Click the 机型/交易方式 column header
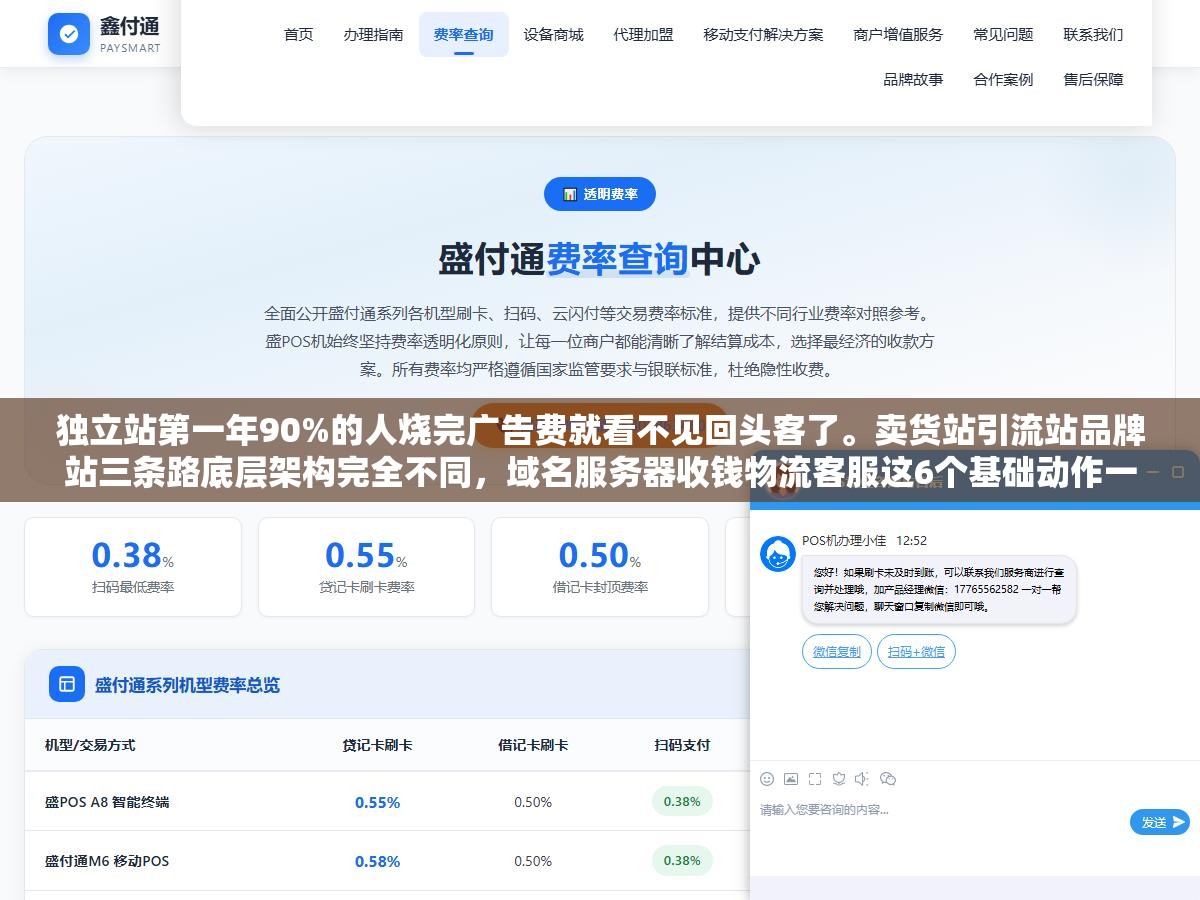Image resolution: width=1200 pixels, height=900 pixels. point(90,745)
